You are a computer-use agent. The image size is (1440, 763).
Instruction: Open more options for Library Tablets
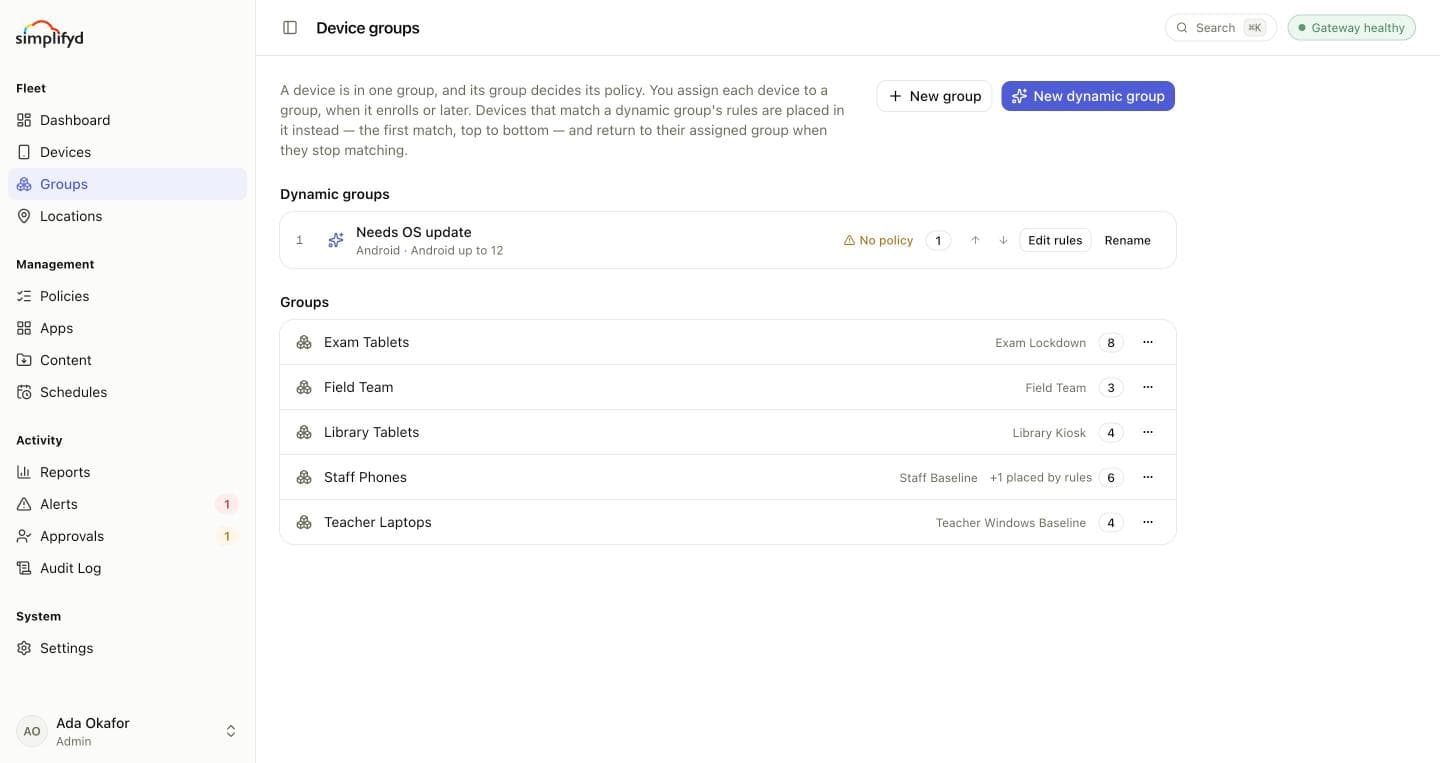tap(1148, 432)
